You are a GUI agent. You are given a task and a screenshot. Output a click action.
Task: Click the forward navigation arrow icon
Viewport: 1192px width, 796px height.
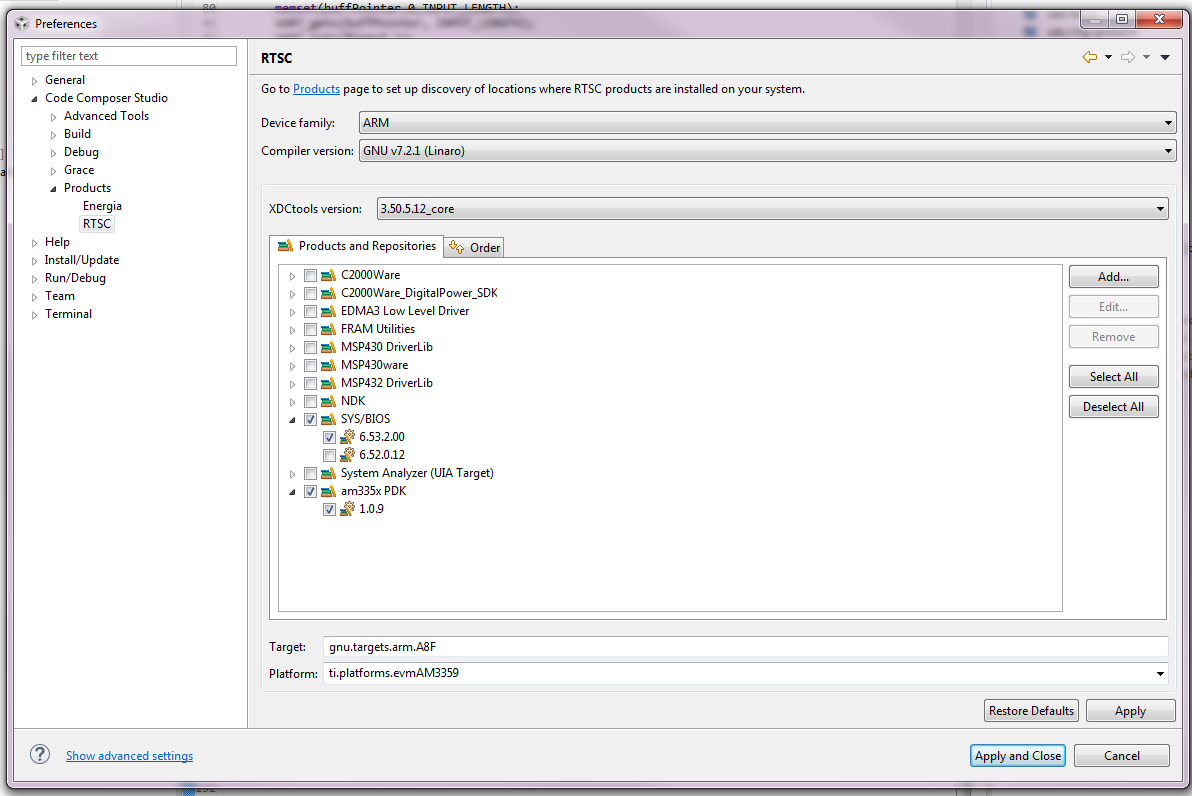1128,57
